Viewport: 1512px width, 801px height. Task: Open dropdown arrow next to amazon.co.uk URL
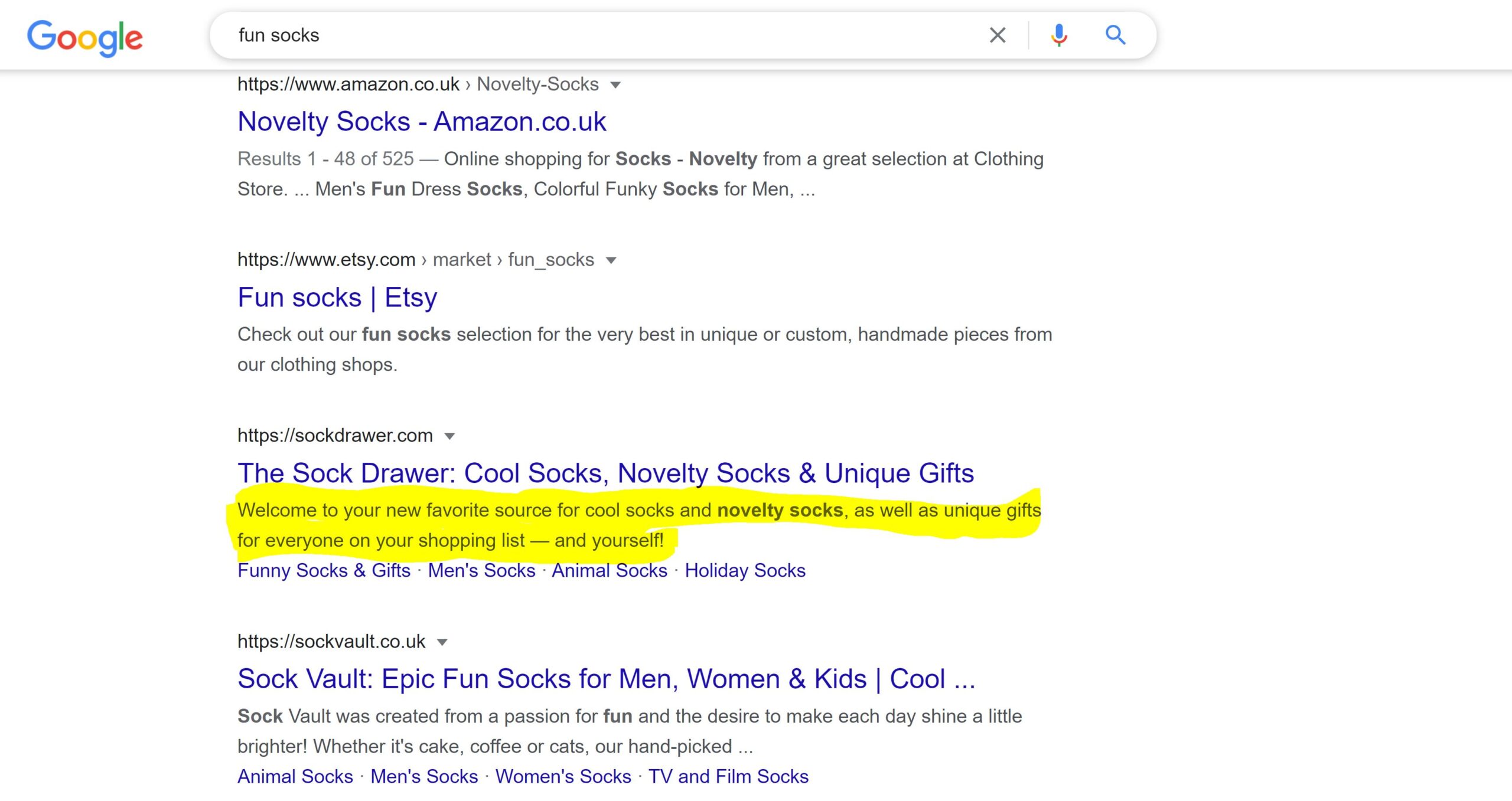615,85
